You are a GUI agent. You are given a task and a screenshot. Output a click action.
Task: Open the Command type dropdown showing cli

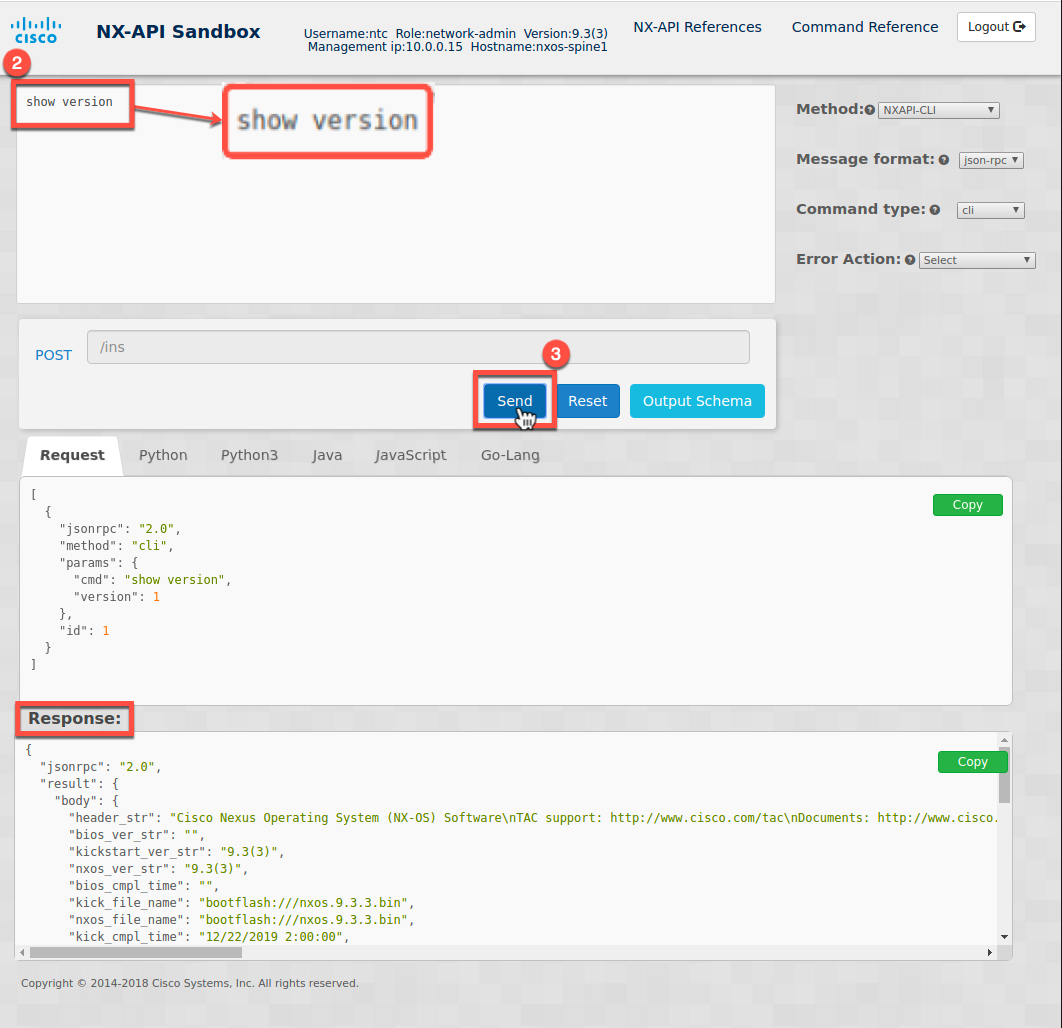(990, 210)
